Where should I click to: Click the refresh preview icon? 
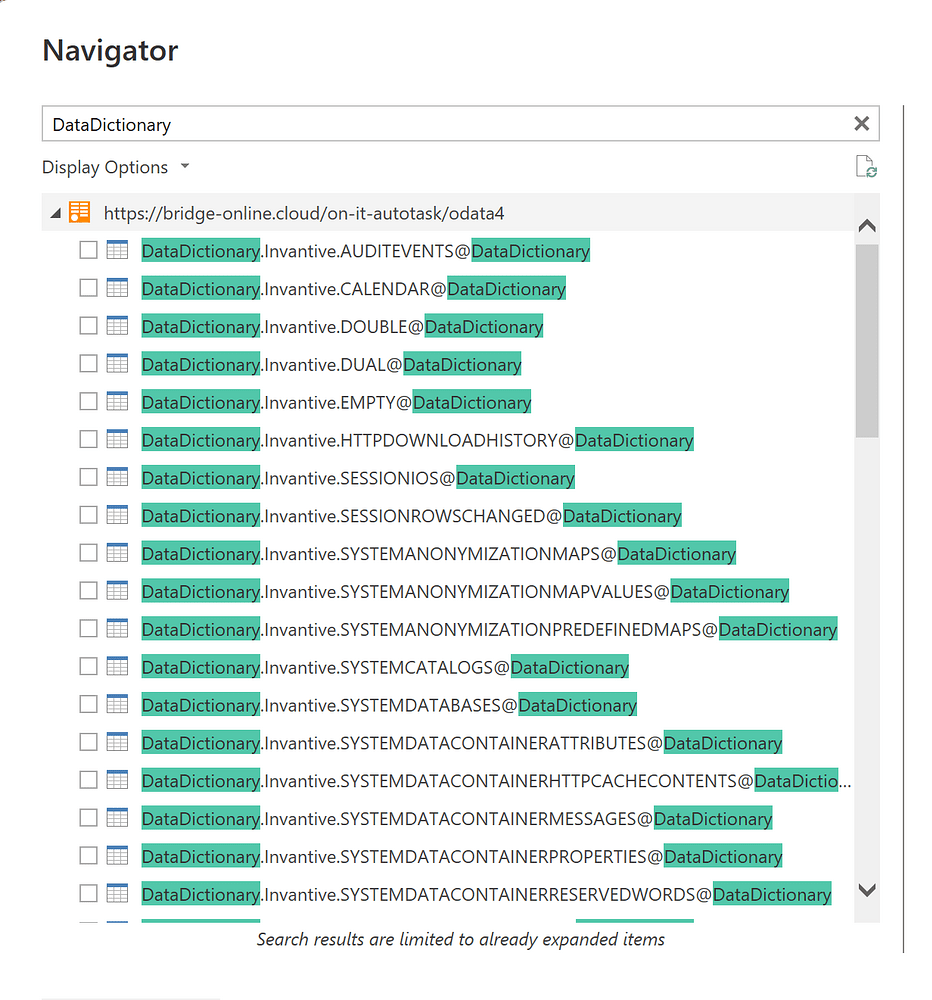[866, 165]
